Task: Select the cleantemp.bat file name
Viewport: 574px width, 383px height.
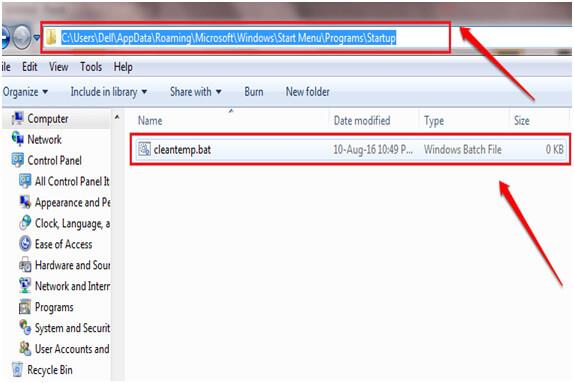Action: pyautogui.click(x=182, y=149)
